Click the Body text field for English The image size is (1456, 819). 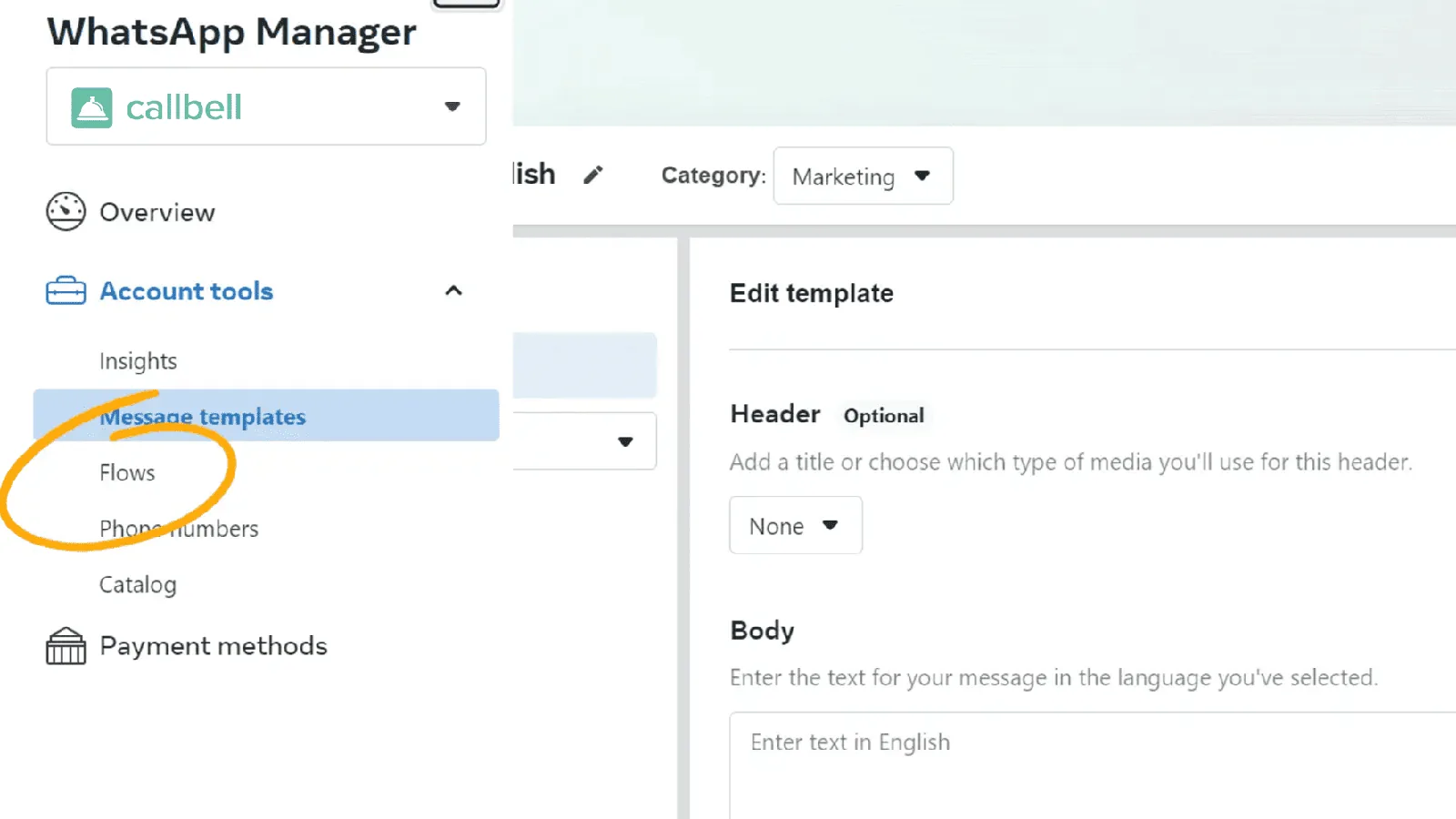1092,765
